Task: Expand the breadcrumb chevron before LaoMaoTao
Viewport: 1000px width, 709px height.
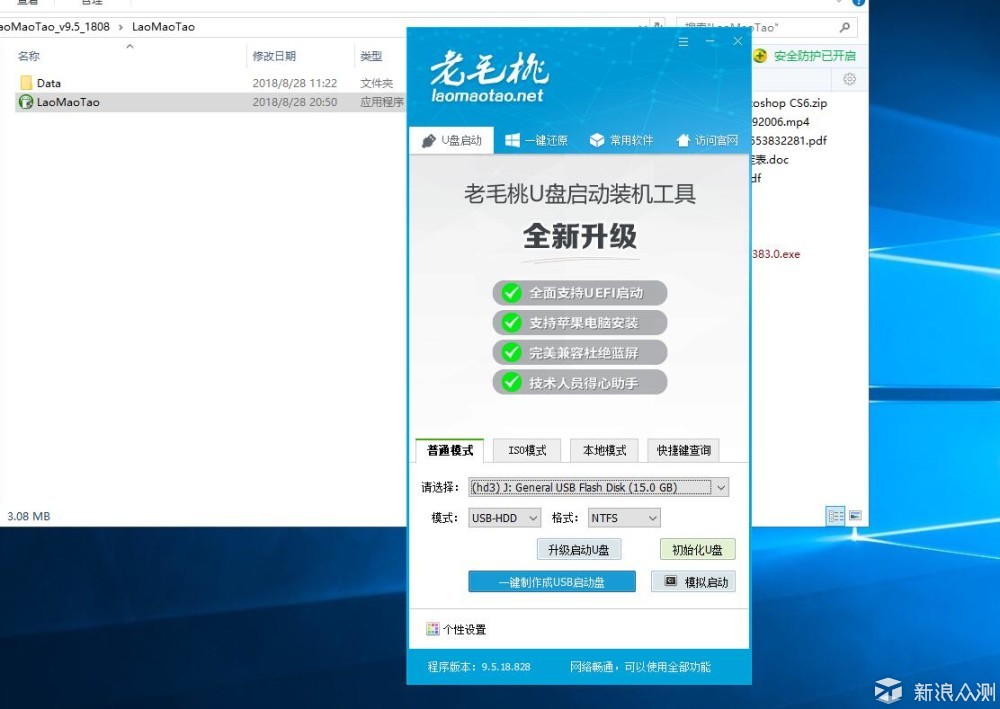Action: 121,27
